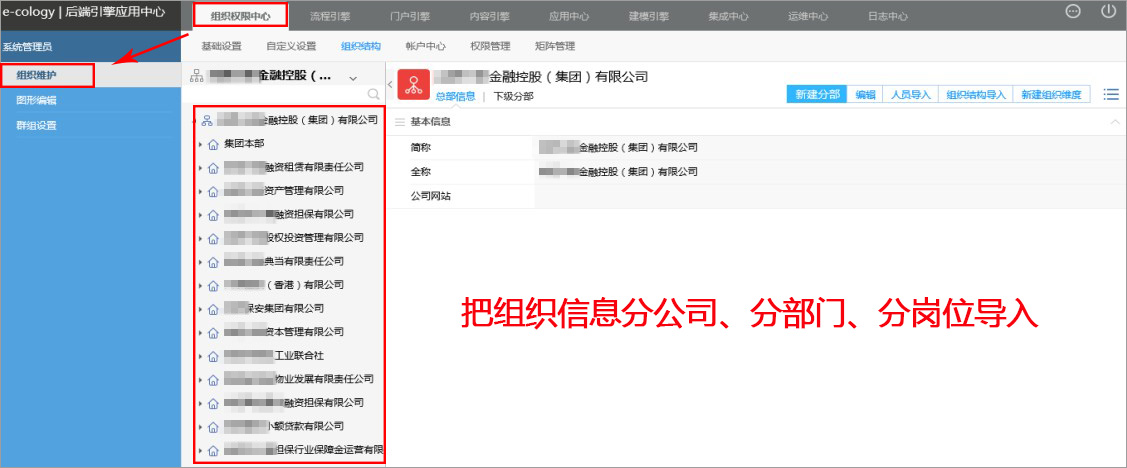The height and width of the screenshot is (468, 1127).
Task: Click the 基本信息 section header icon
Action: pyautogui.click(x=400, y=122)
